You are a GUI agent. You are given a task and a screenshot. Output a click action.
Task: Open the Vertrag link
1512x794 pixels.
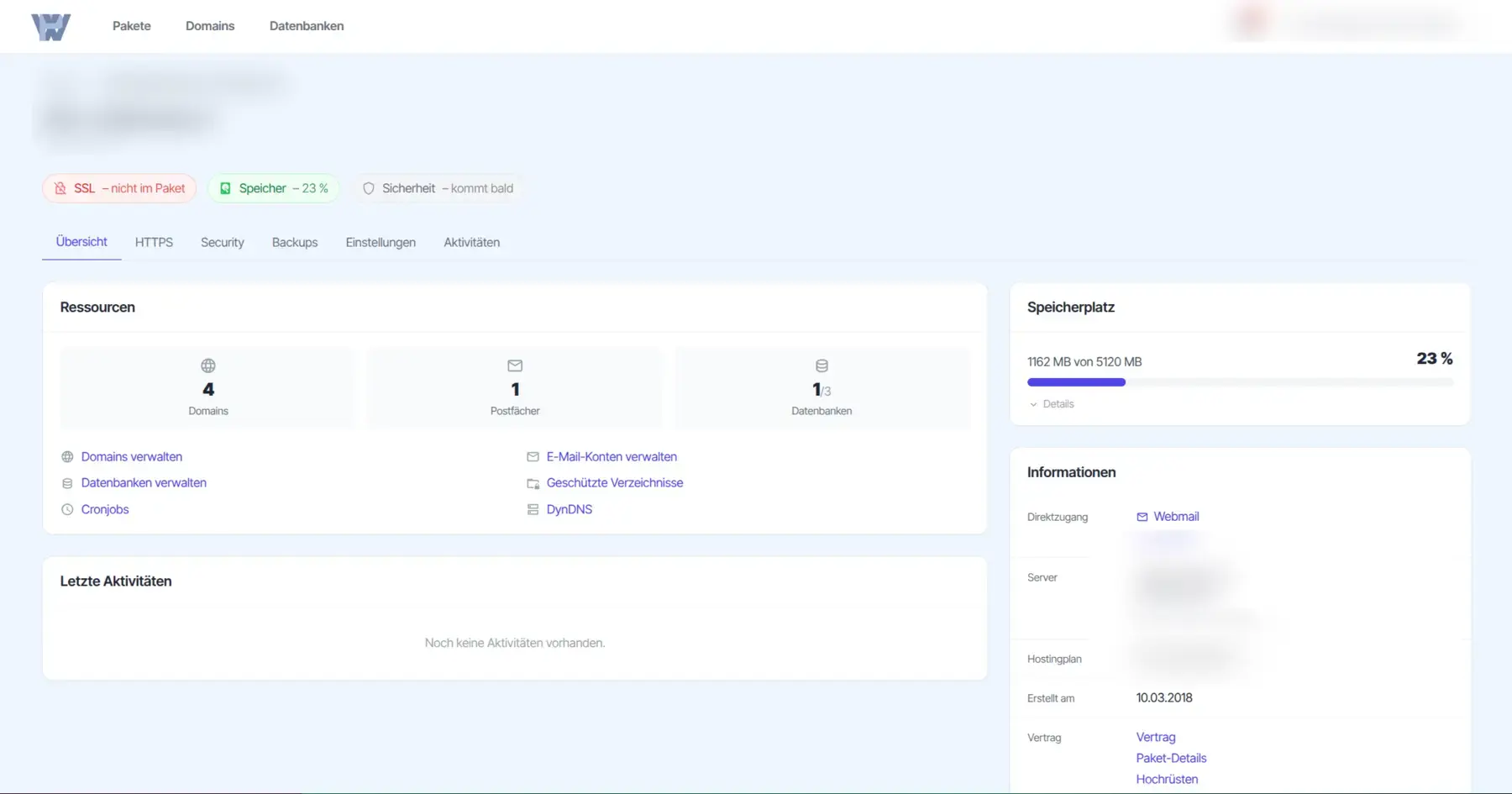[1156, 737]
